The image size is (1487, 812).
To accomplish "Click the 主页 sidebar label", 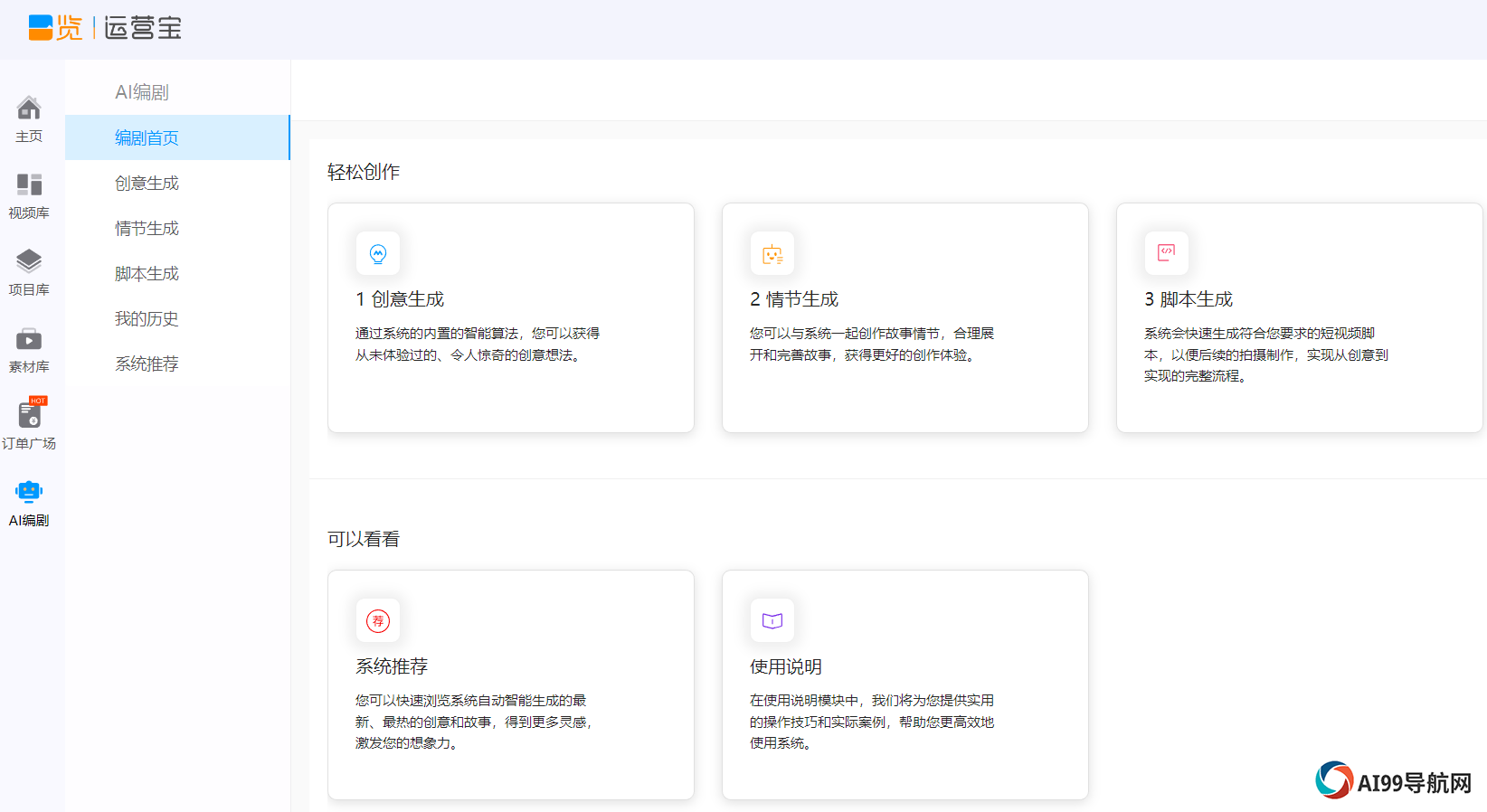I will [29, 136].
